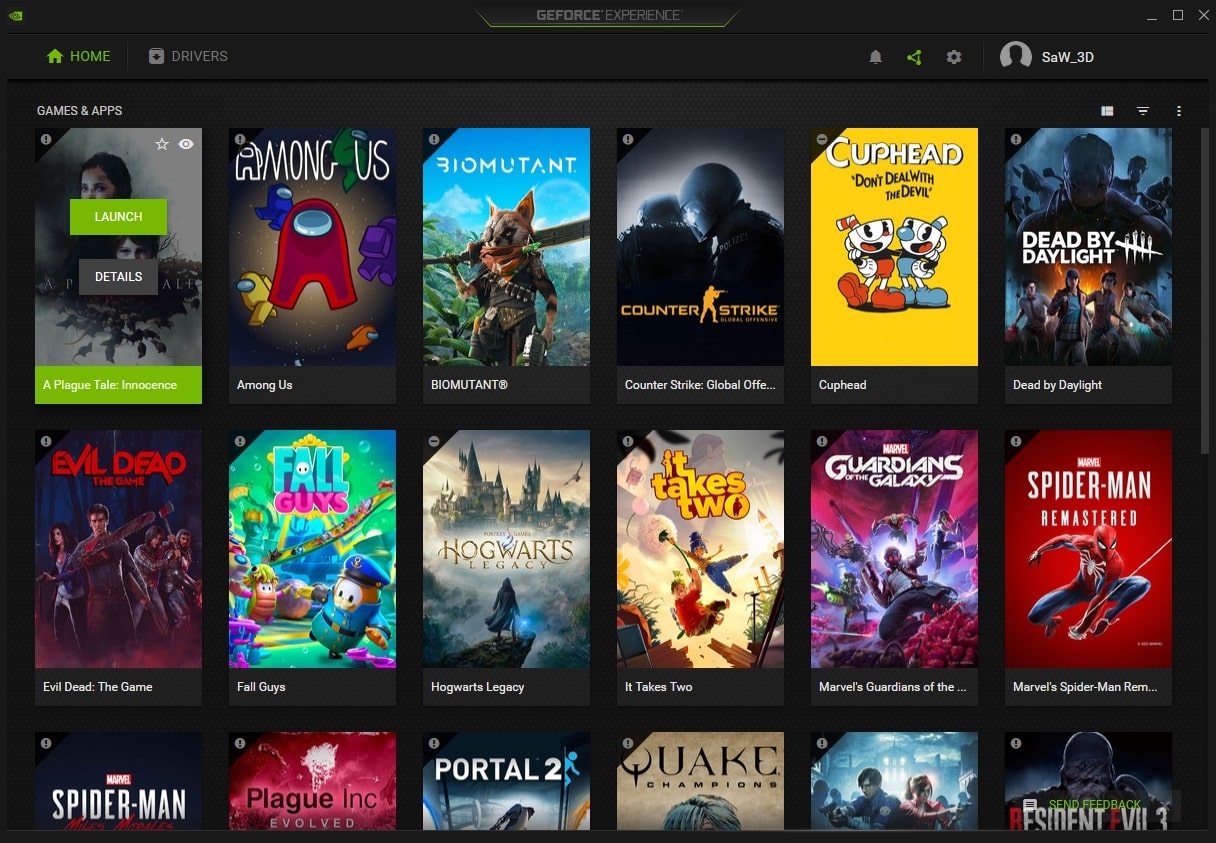Select the Fall Guys cover art

(312, 549)
